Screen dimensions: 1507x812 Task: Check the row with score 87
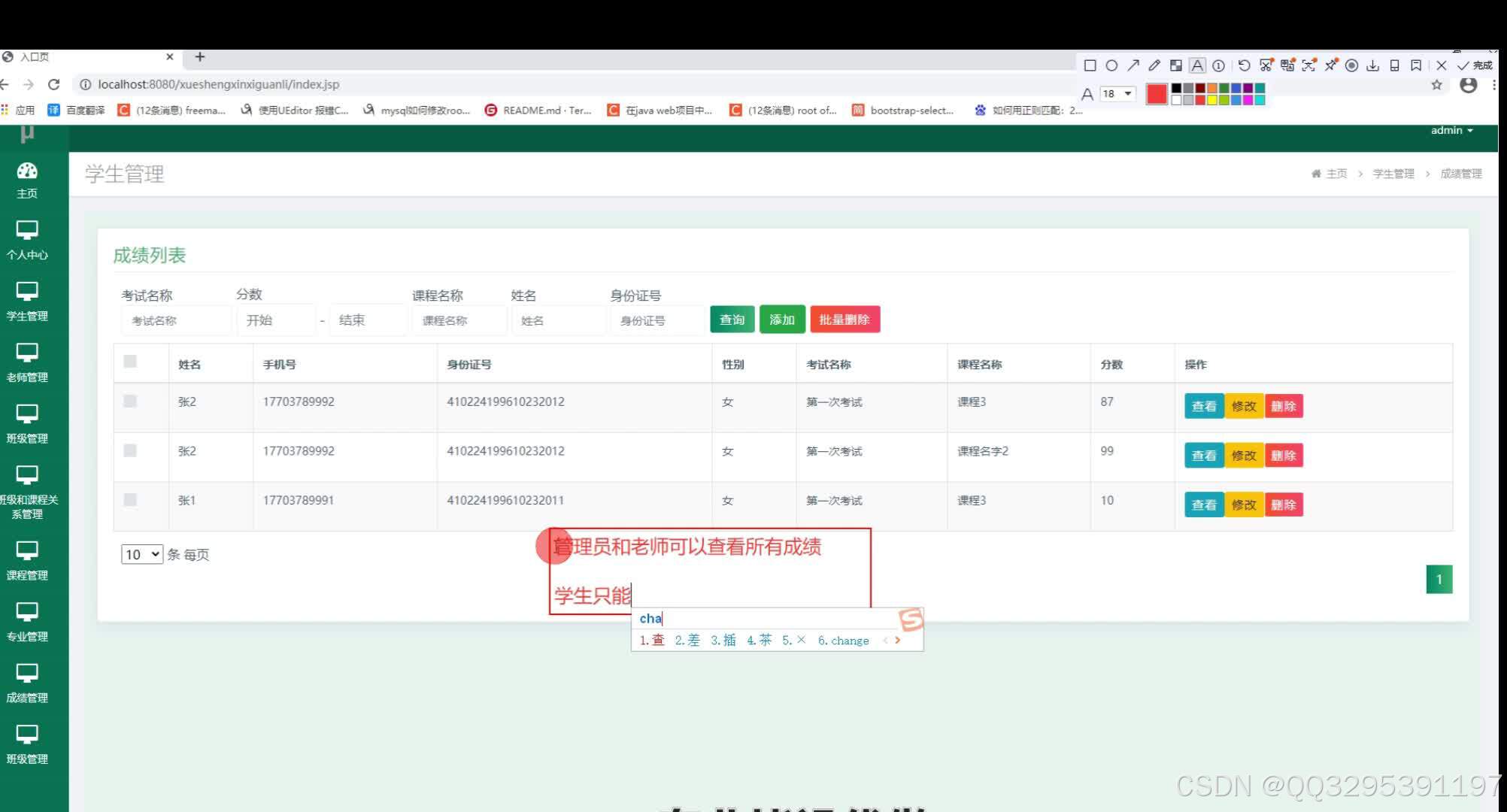click(130, 401)
